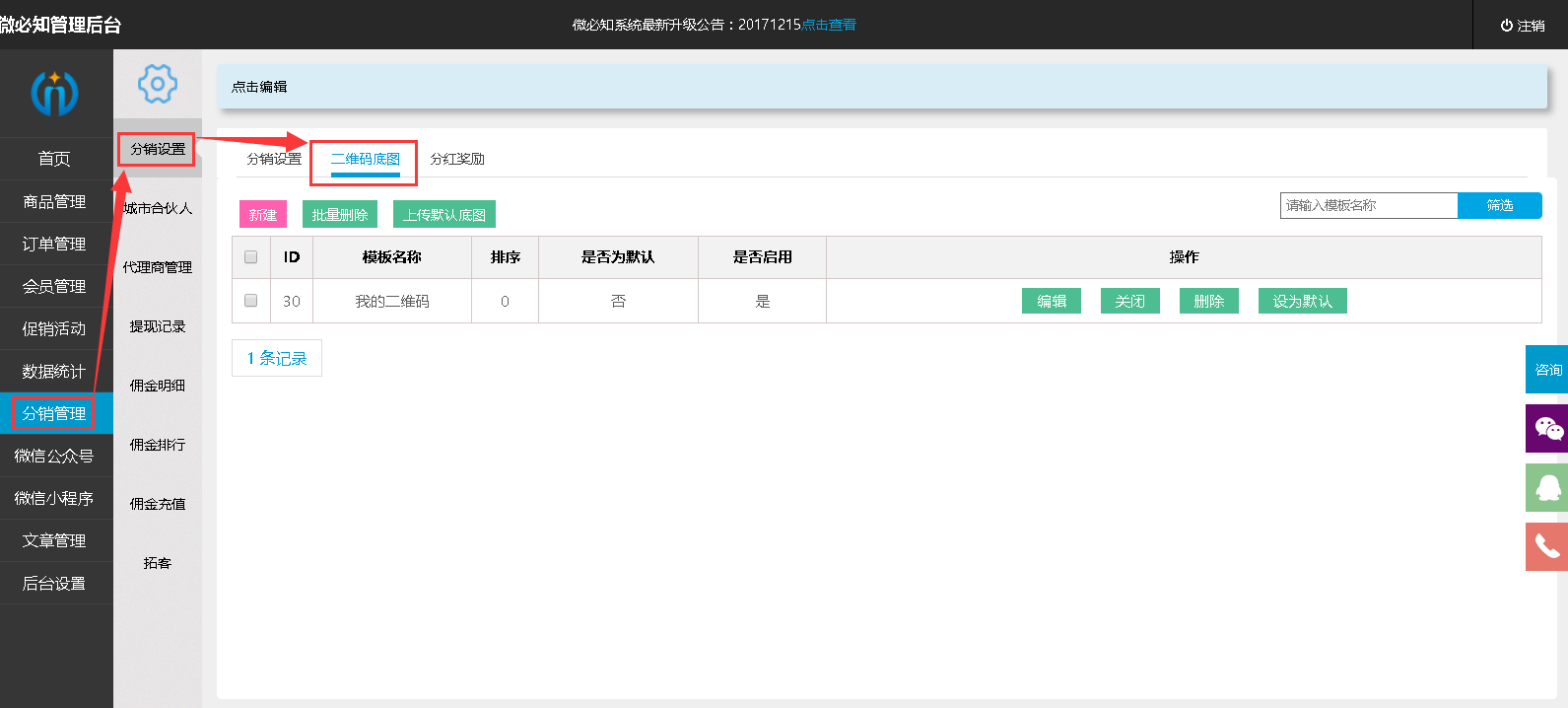Switch to the 分销设置 tab

click(274, 159)
